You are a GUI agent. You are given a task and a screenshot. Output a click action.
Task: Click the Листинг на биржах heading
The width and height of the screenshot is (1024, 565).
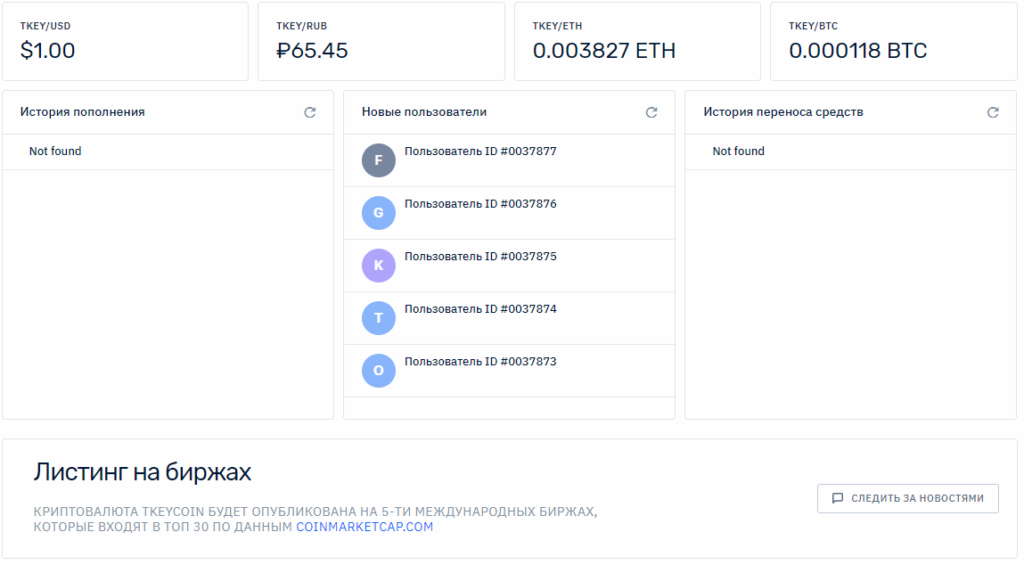point(142,472)
